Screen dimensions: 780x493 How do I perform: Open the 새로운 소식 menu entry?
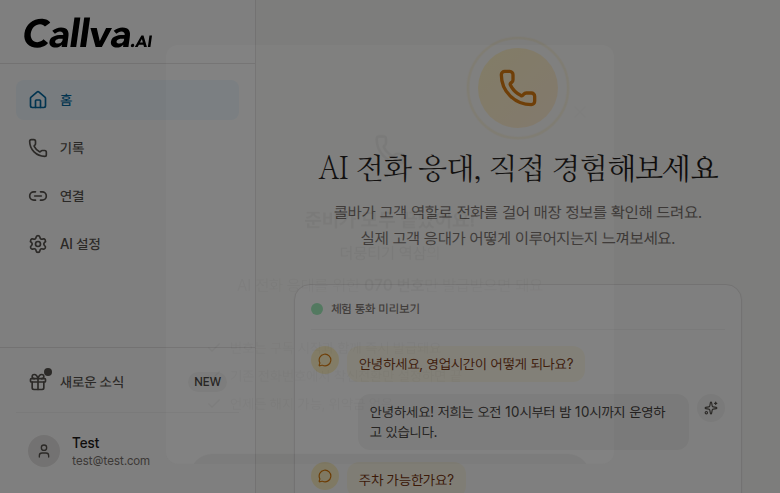pos(92,382)
